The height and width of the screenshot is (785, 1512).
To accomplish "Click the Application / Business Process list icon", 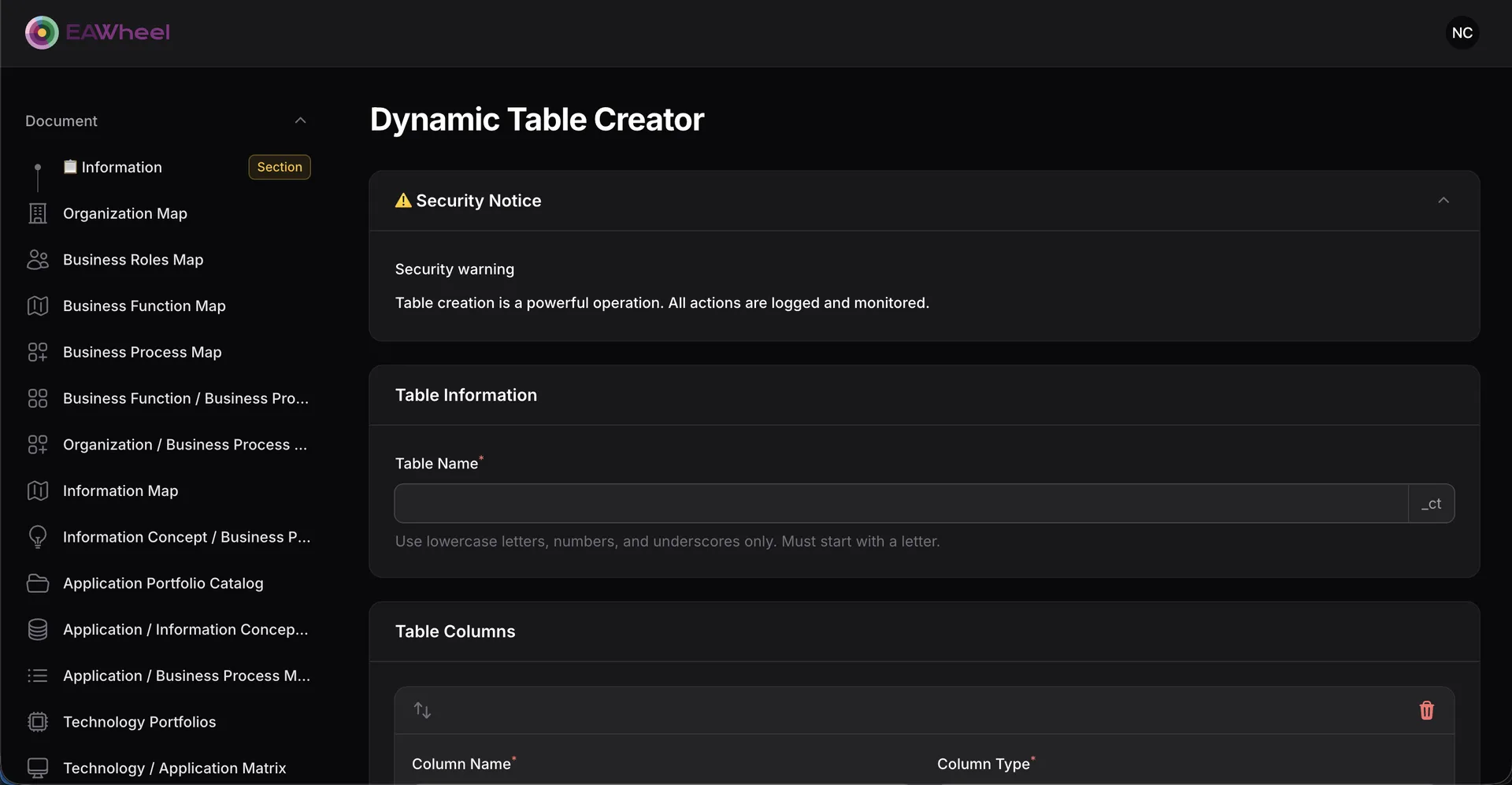I will point(38,676).
